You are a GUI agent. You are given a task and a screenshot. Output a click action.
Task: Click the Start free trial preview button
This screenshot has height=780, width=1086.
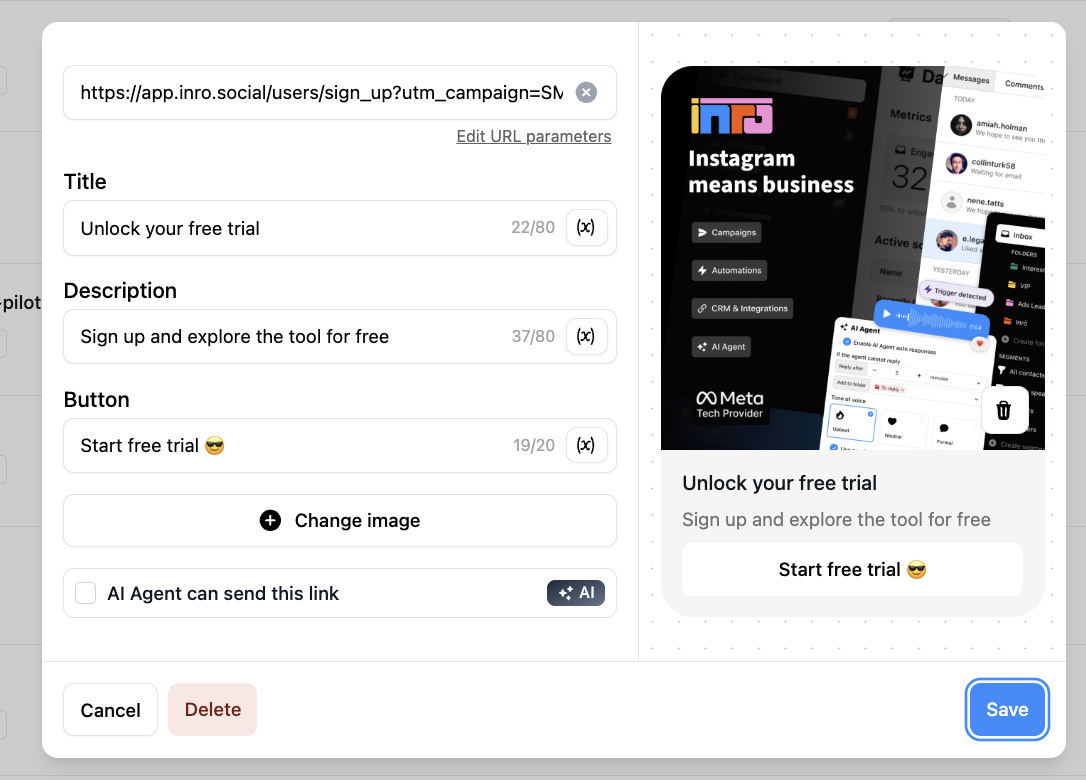(853, 569)
